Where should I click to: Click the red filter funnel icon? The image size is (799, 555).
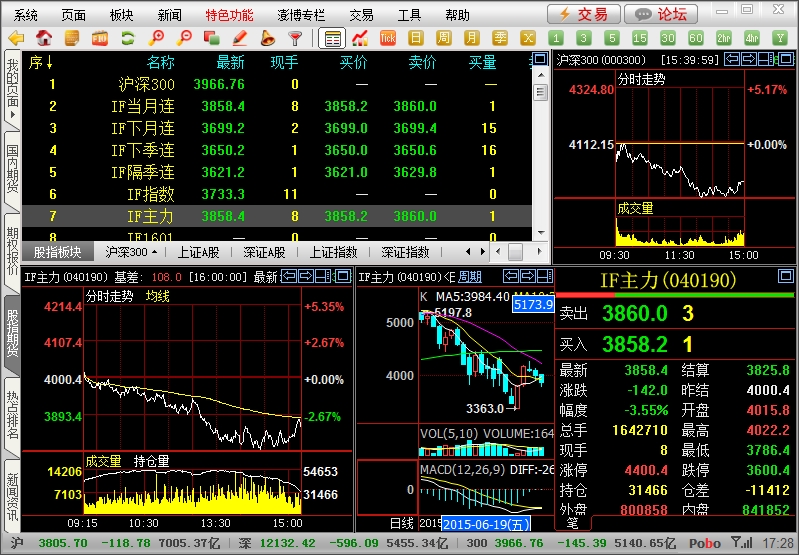pyautogui.click(x=295, y=38)
